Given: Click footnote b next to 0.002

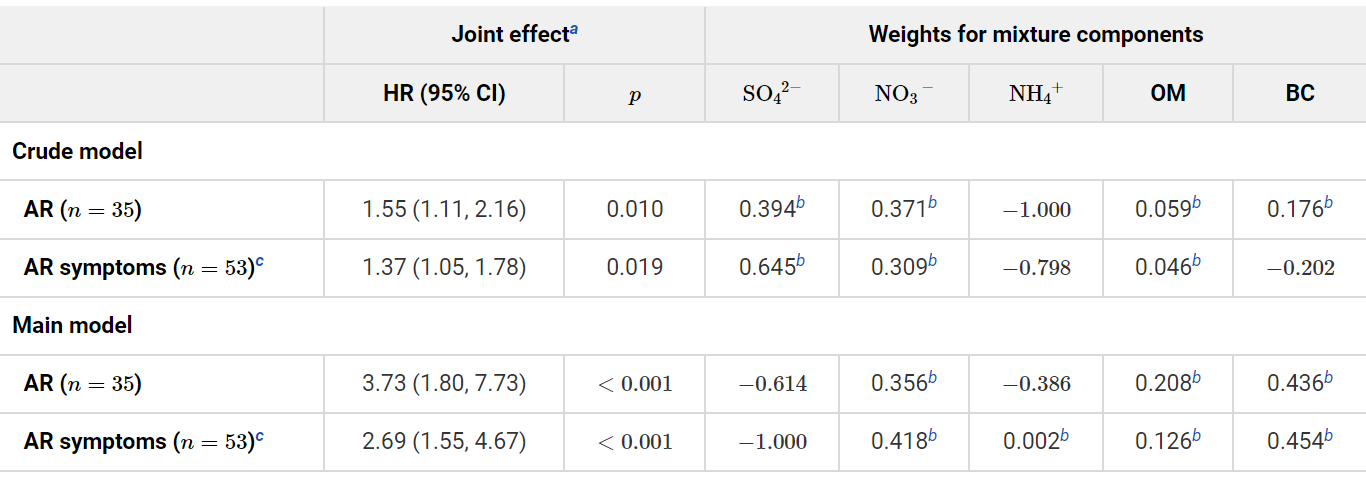Looking at the screenshot, I should 1064,436.
